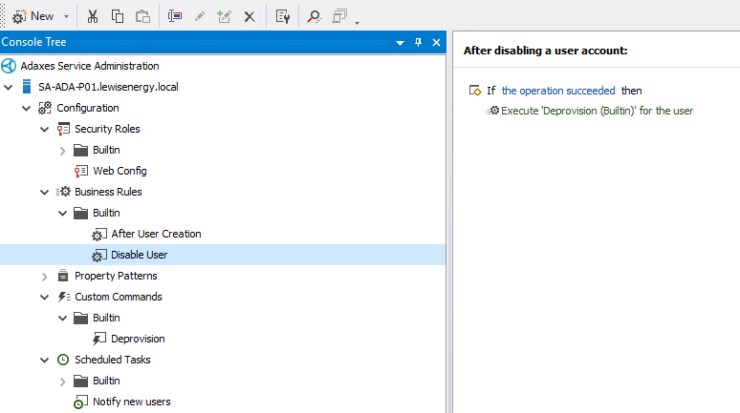
Task: Click the Paste clipboard icon
Action: click(x=143, y=17)
